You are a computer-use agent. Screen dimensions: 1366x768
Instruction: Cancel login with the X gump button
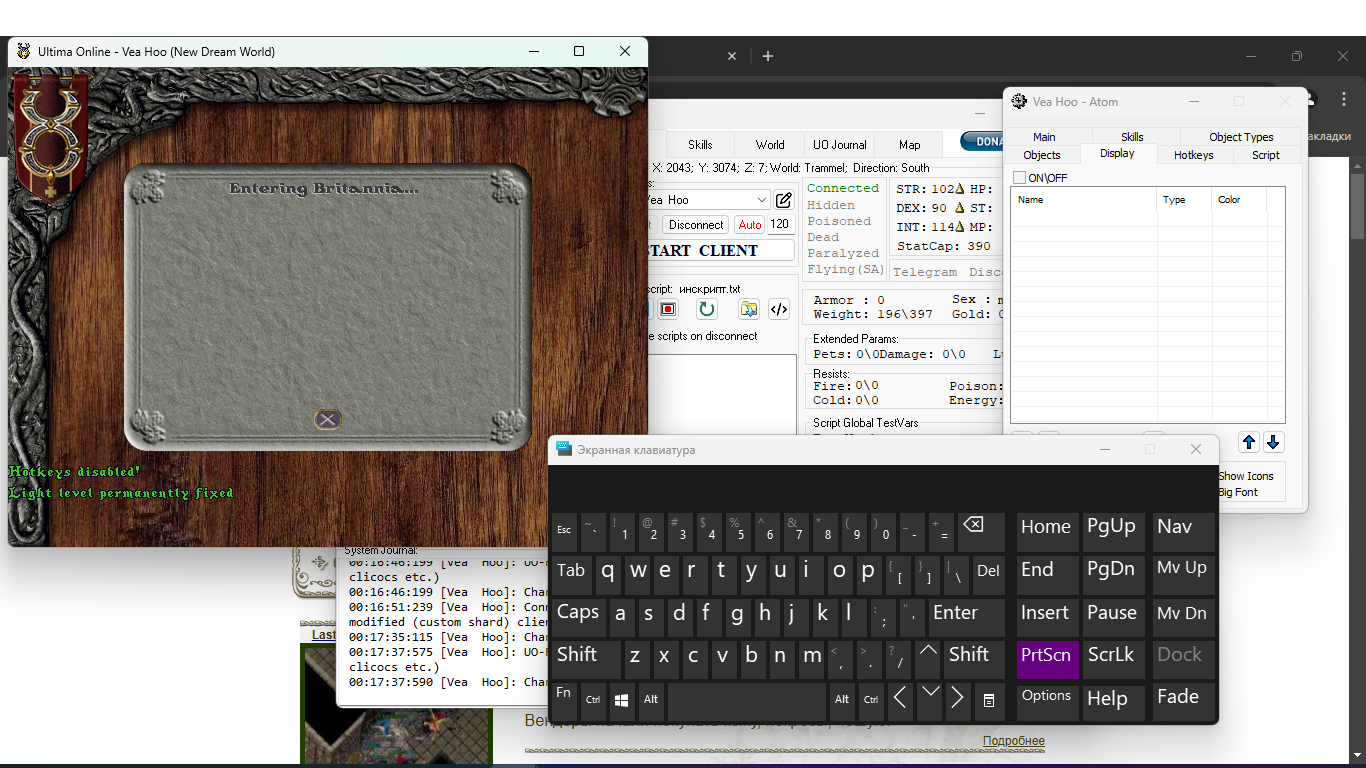(327, 420)
